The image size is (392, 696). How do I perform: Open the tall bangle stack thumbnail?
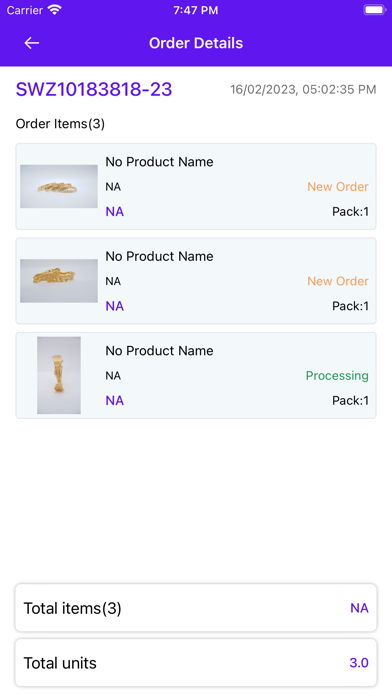pos(59,376)
